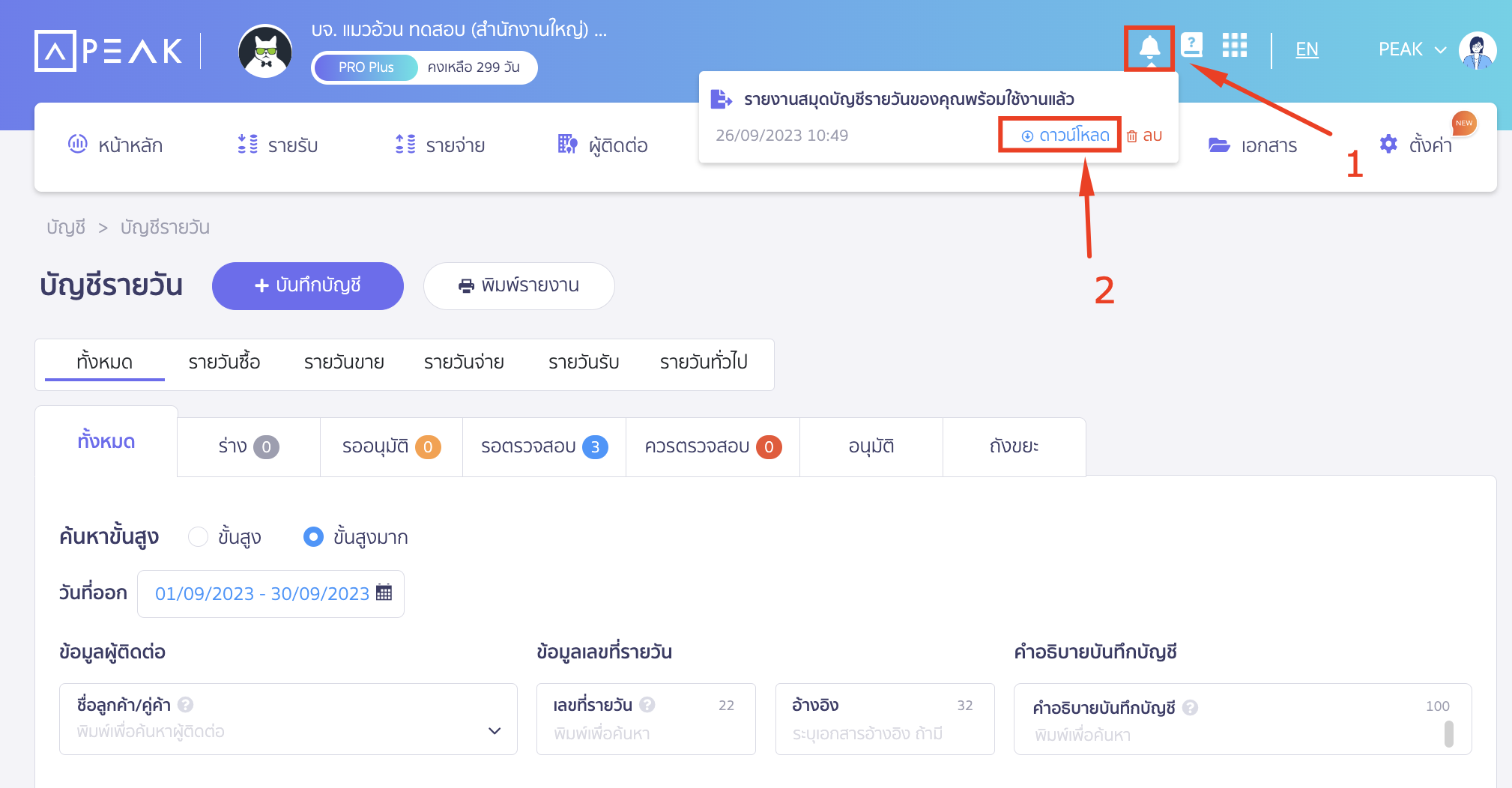This screenshot has height=788, width=1512.
Task: Open ผู้ติดต่อ contacts menu
Action: (603, 145)
